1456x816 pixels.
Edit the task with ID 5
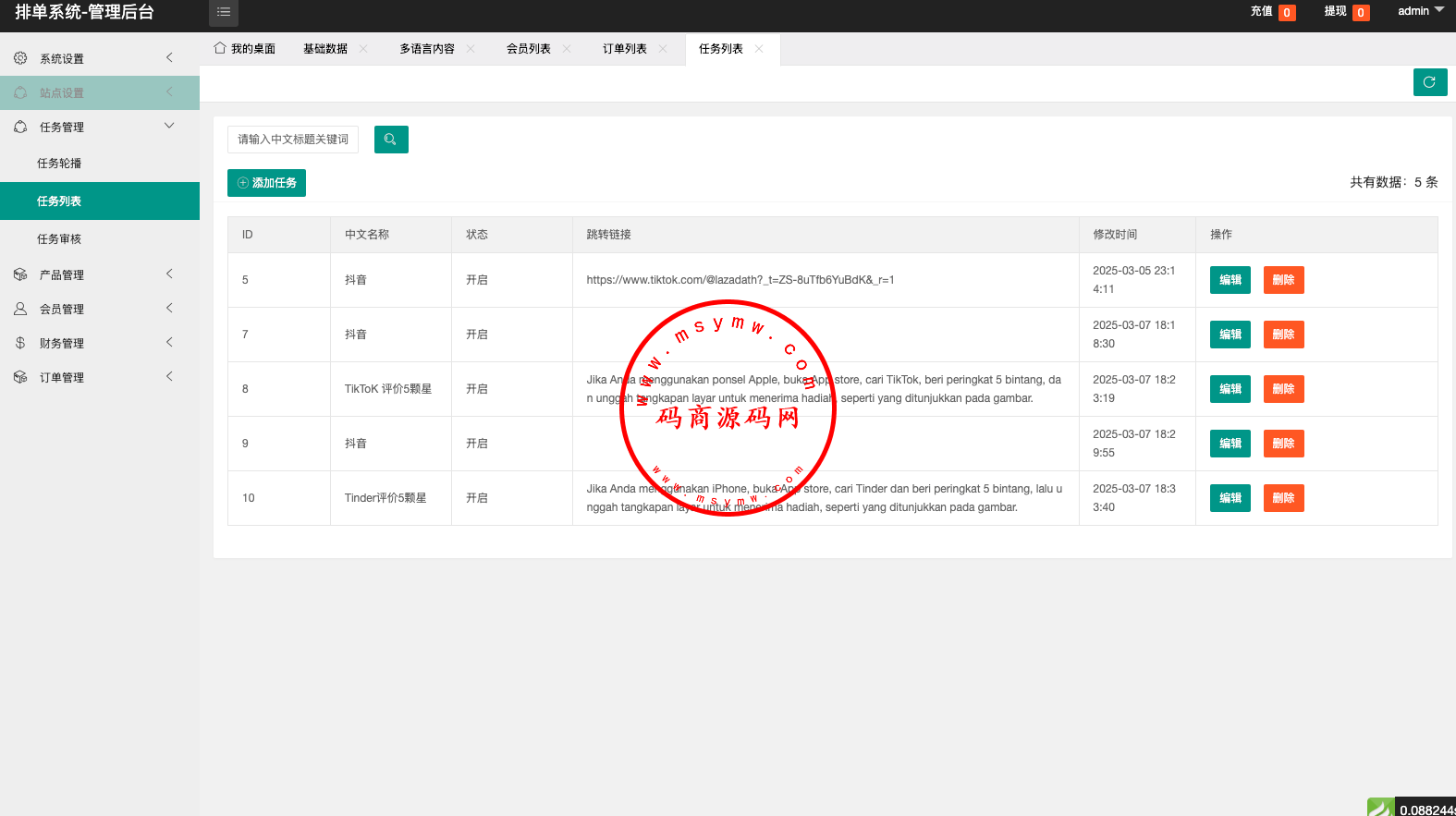[1230, 280]
